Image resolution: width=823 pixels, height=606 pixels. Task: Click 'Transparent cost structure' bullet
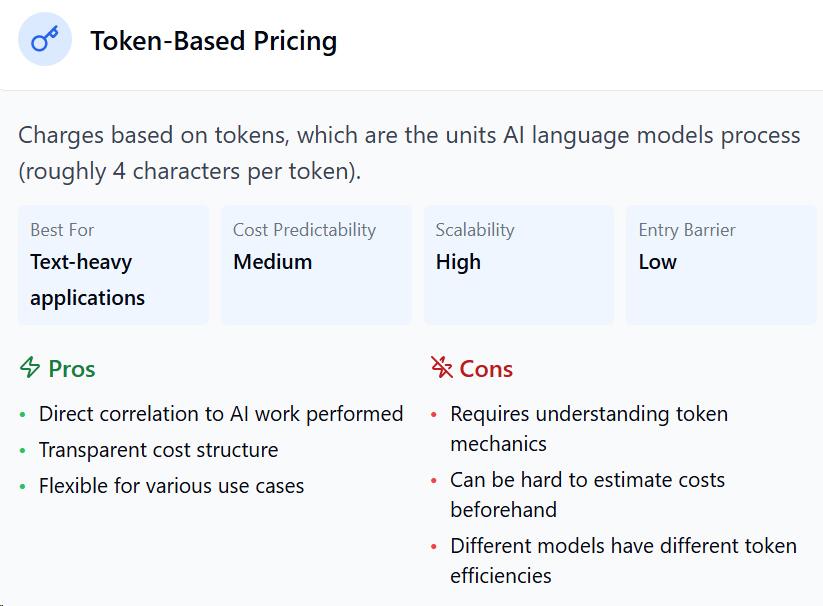point(159,450)
